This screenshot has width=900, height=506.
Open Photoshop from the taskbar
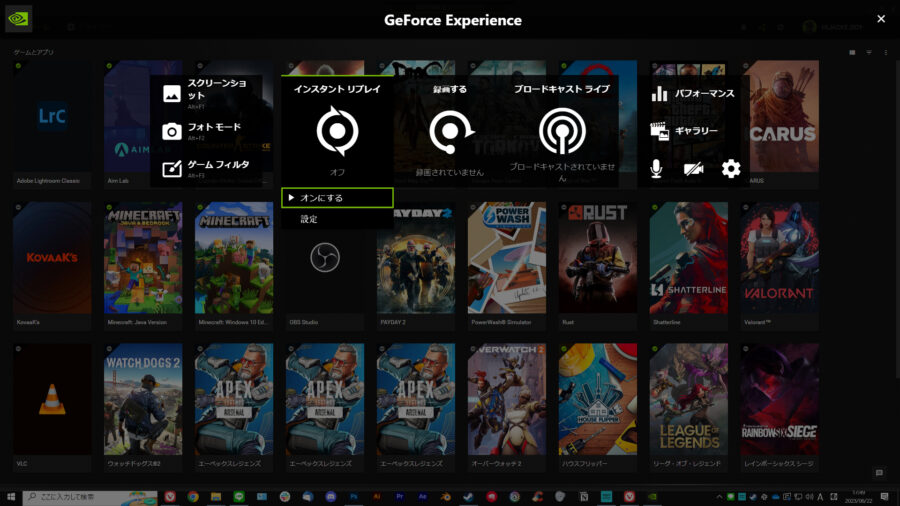(354, 497)
